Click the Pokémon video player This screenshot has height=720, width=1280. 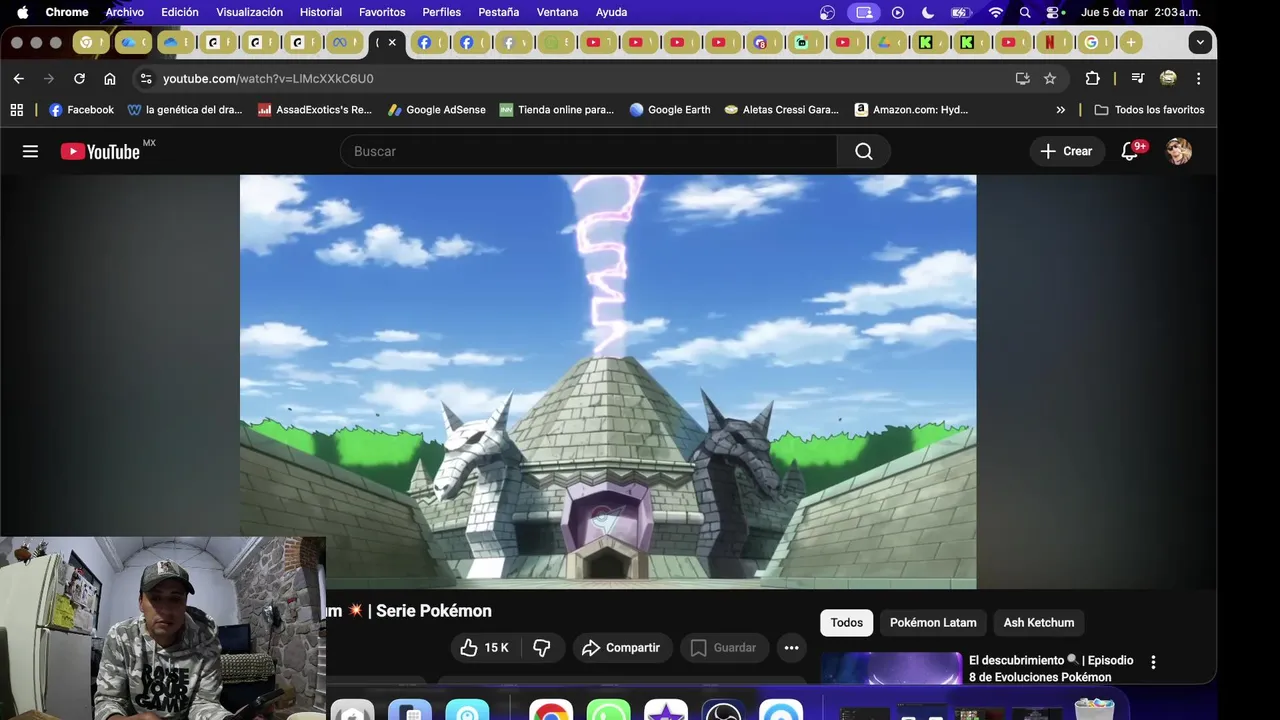coord(608,382)
